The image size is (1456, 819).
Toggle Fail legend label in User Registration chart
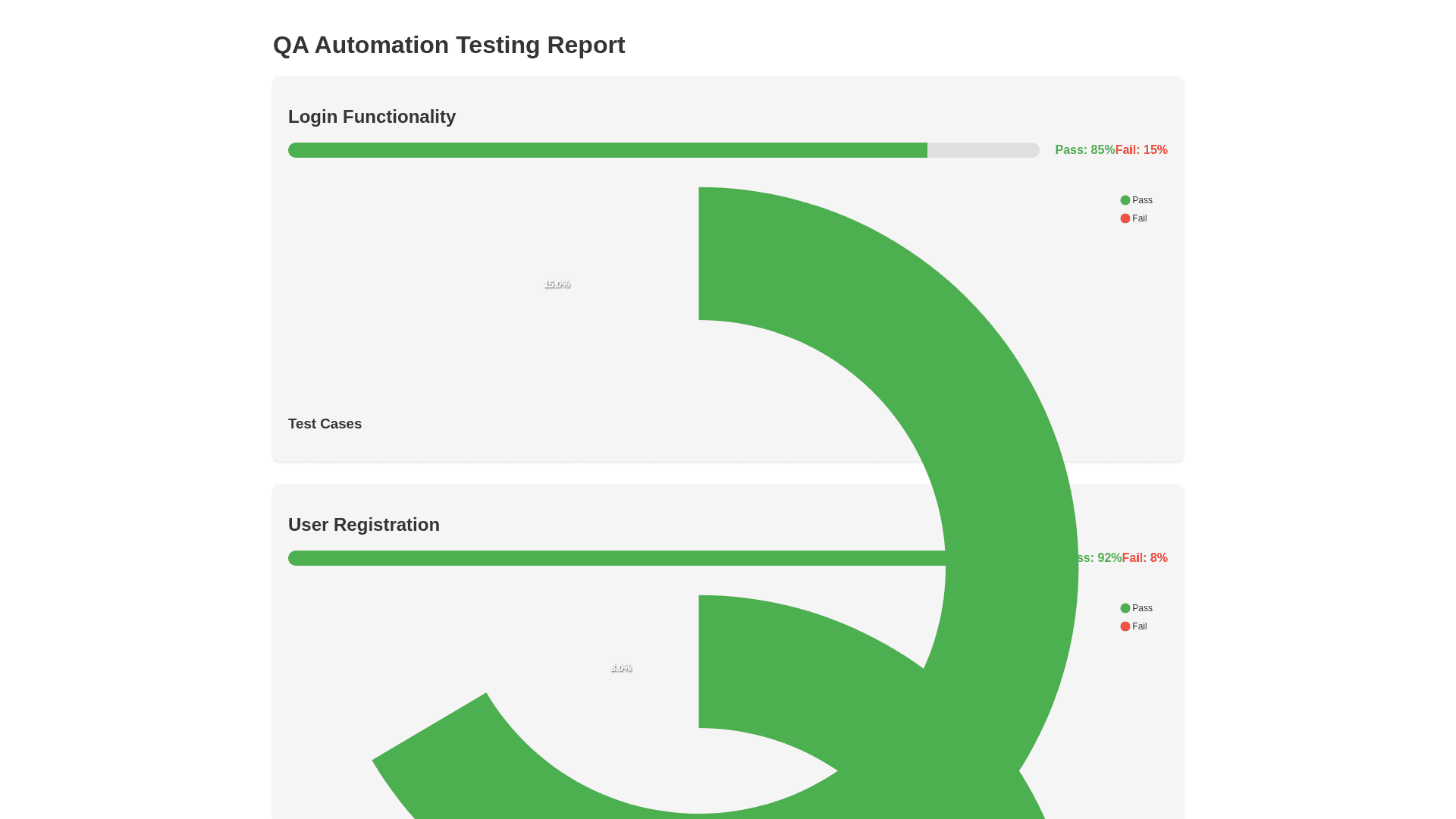pos(1140,626)
